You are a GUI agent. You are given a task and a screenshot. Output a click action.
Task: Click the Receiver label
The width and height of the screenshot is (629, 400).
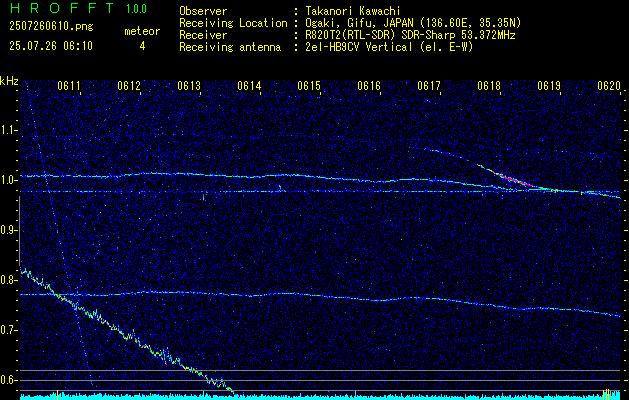[x=203, y=35]
